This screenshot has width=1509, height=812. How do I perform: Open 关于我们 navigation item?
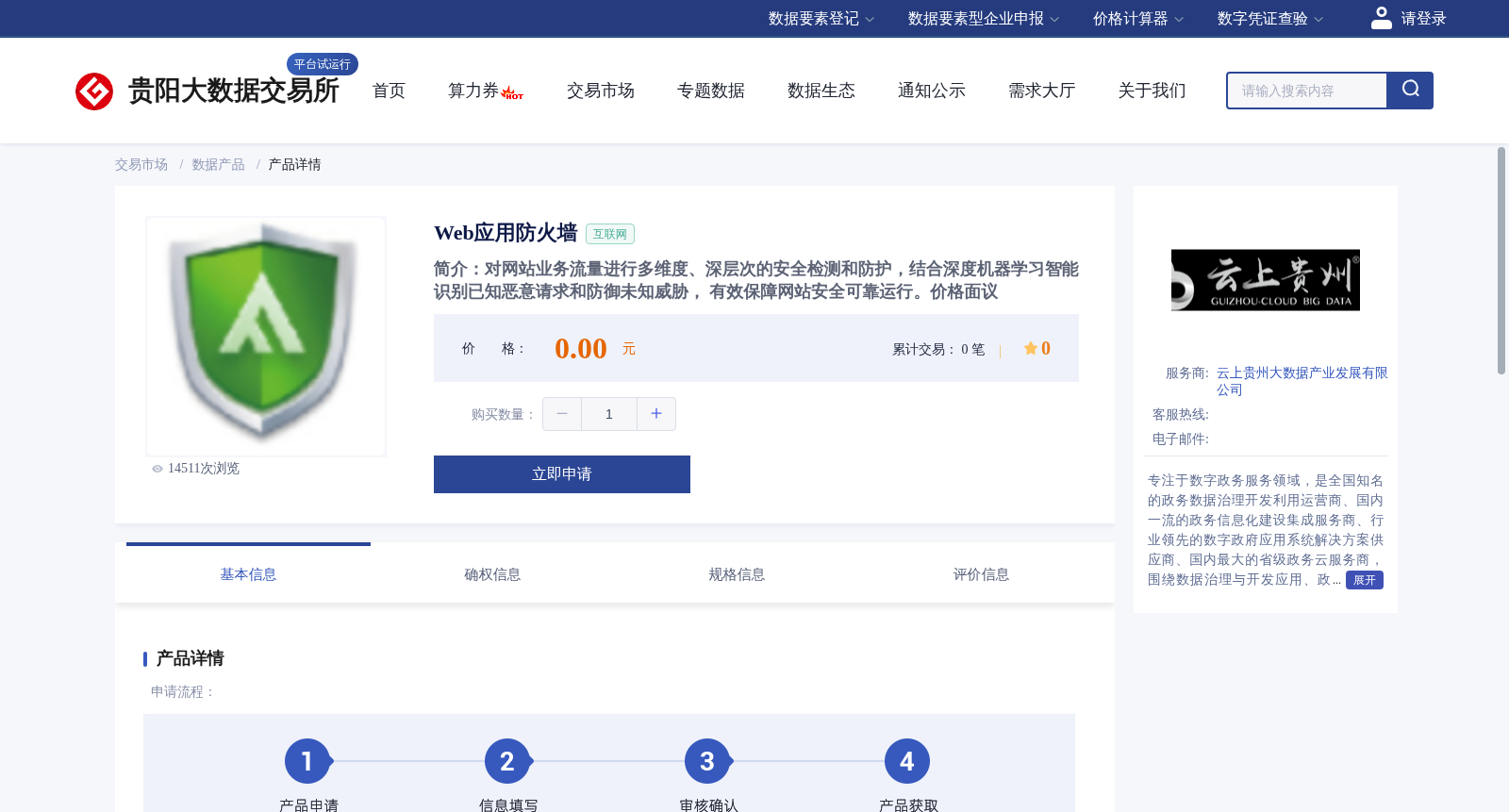[1152, 91]
